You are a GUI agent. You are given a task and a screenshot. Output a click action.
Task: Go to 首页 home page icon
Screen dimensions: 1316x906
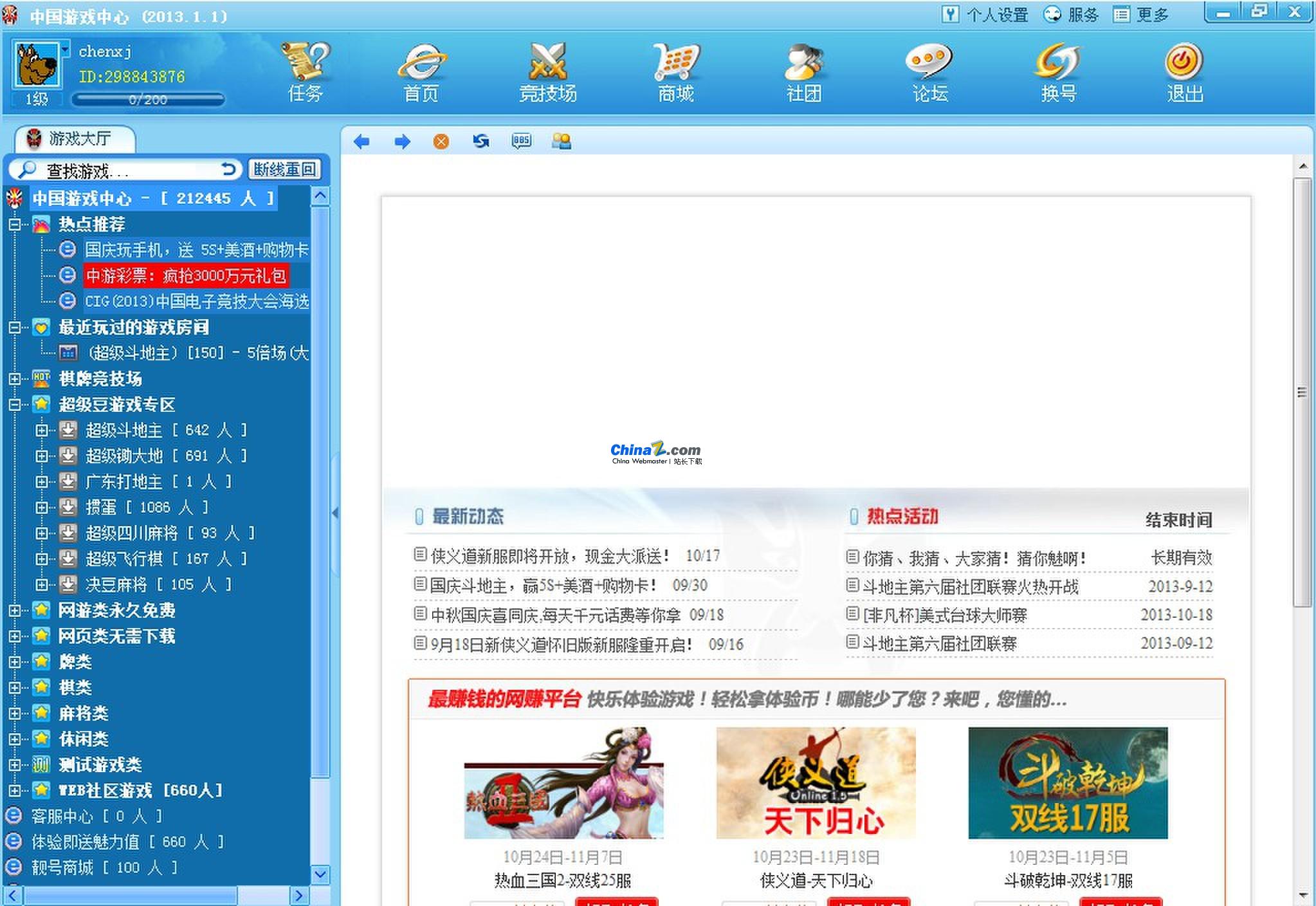pos(422,62)
